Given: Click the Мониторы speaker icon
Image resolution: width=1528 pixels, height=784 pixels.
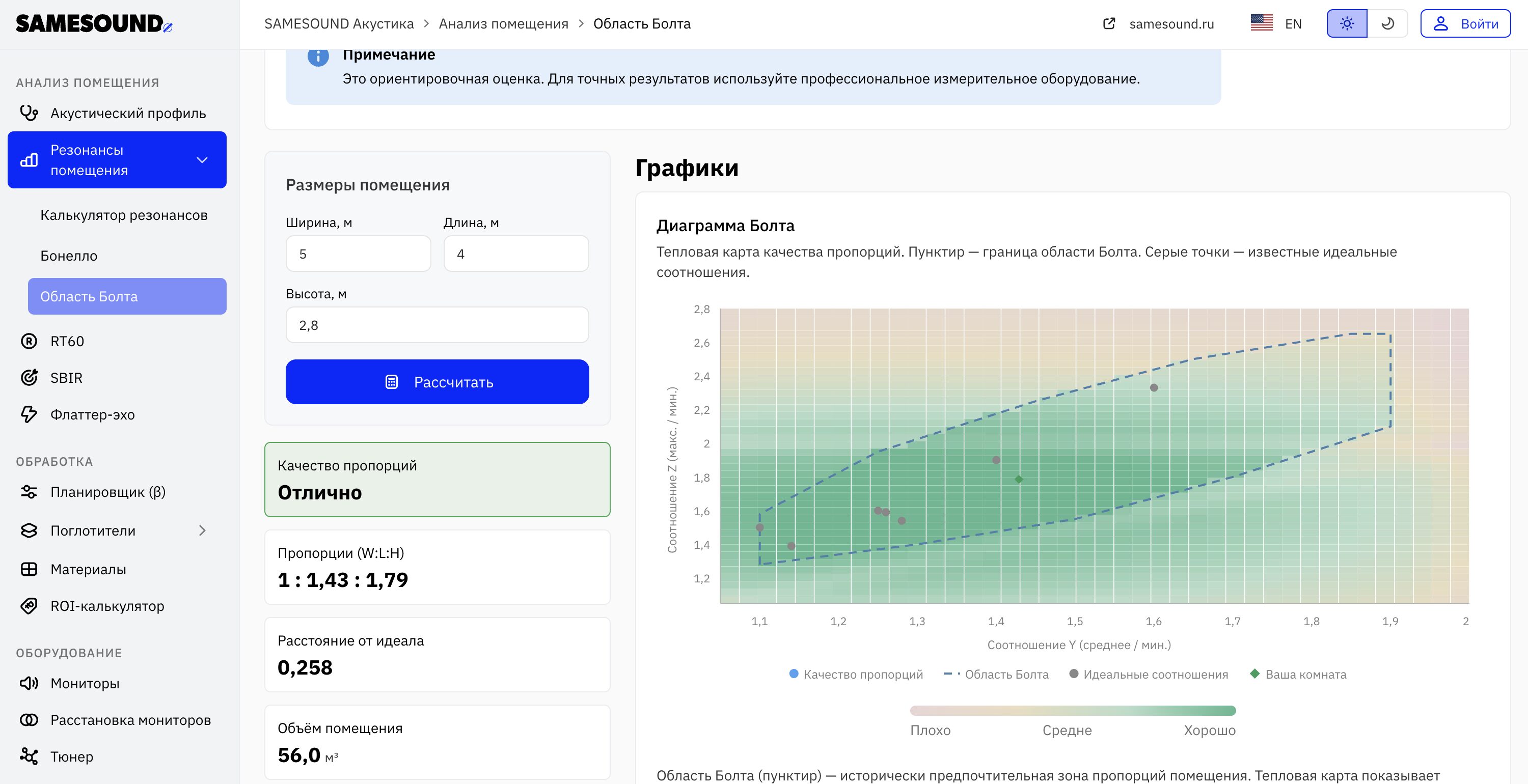Looking at the screenshot, I should (x=29, y=683).
